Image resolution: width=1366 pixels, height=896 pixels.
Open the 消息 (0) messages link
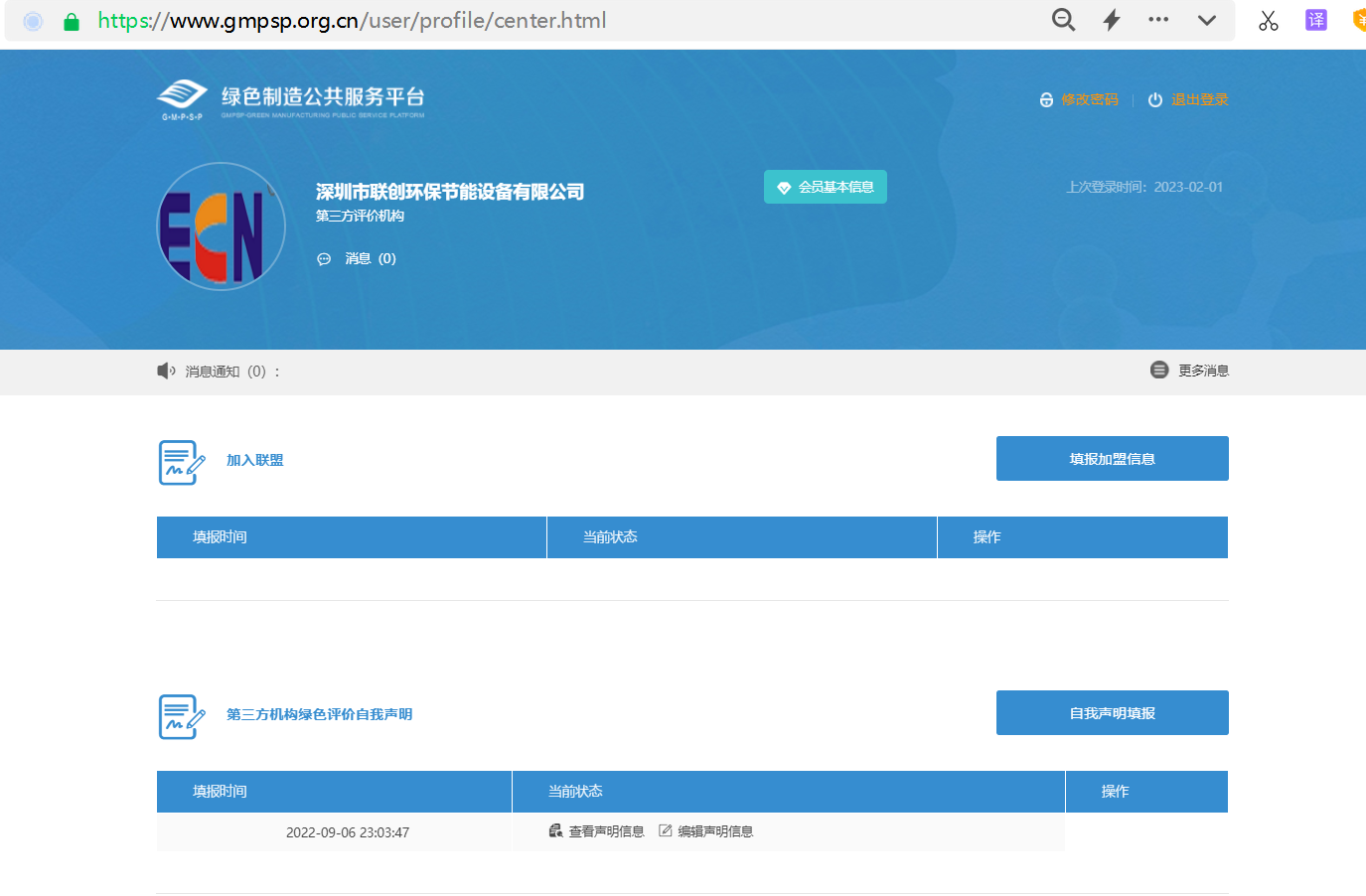click(371, 258)
